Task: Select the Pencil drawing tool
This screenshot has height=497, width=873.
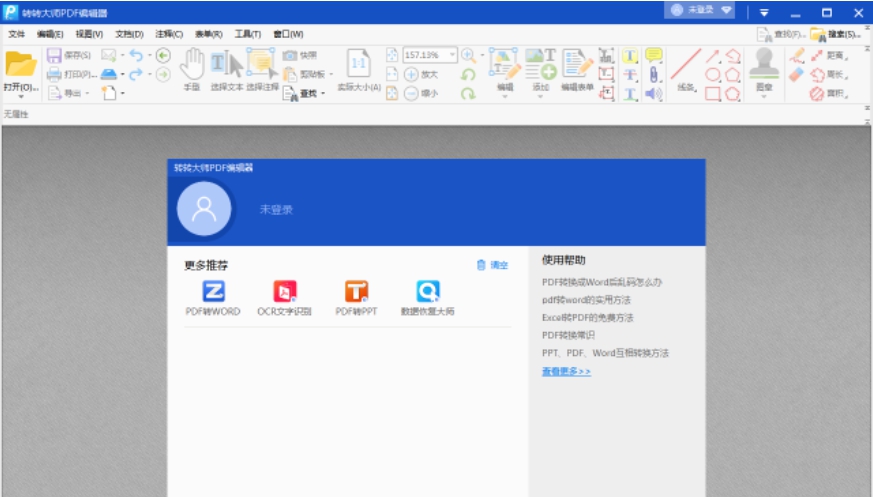Action: [797, 55]
